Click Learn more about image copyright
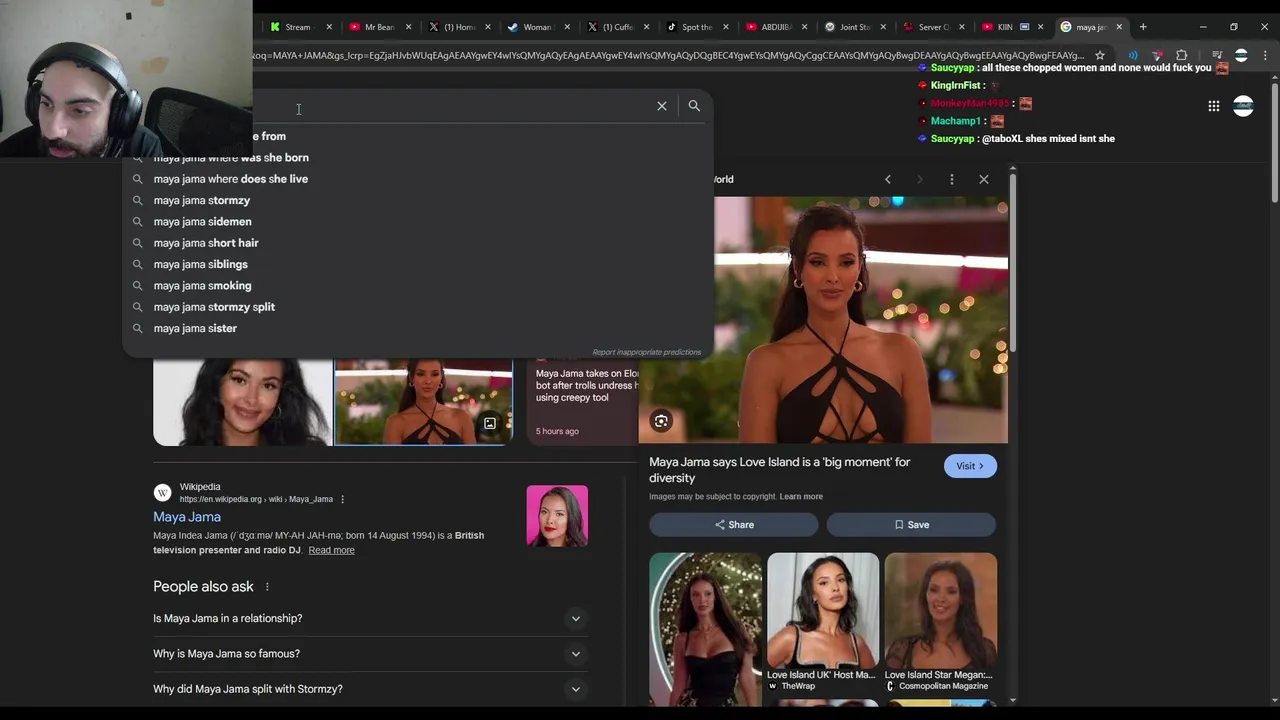Screen dimensions: 1280x720 [x=801, y=497]
